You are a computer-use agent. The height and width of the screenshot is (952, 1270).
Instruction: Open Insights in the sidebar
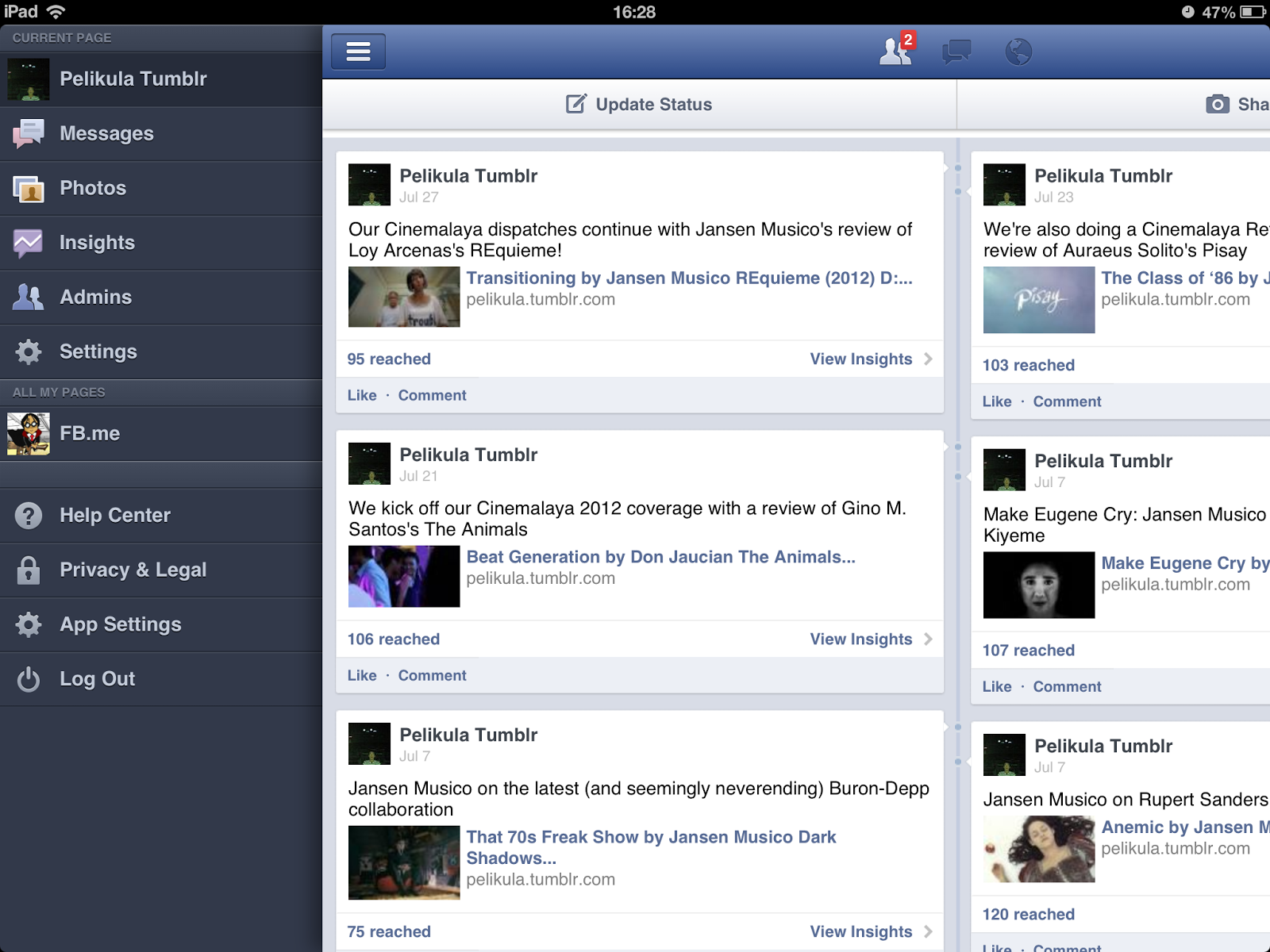pos(161,243)
